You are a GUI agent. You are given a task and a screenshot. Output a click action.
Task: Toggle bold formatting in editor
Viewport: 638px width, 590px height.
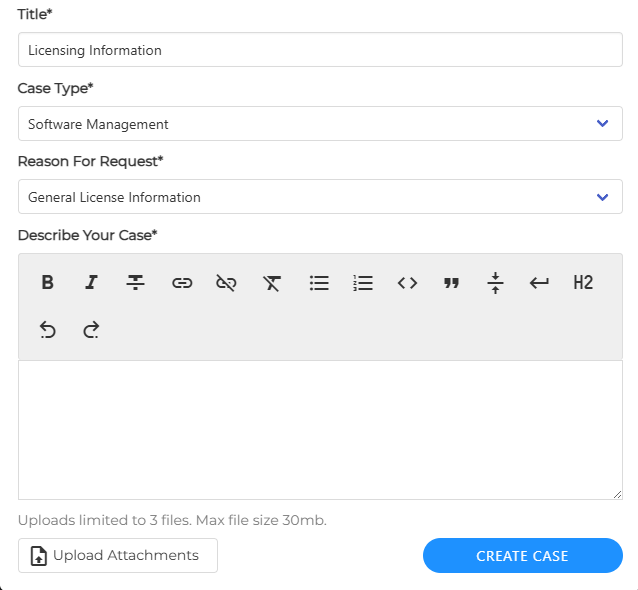coord(47,283)
